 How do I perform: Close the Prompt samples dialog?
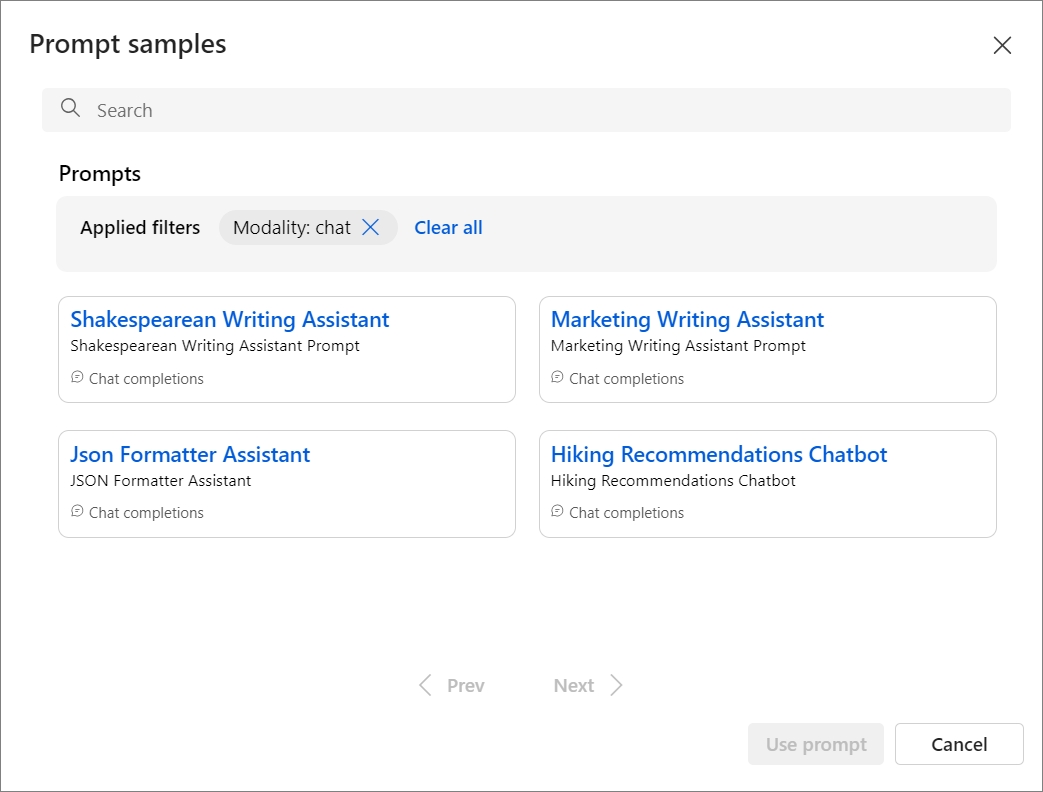(x=1002, y=45)
